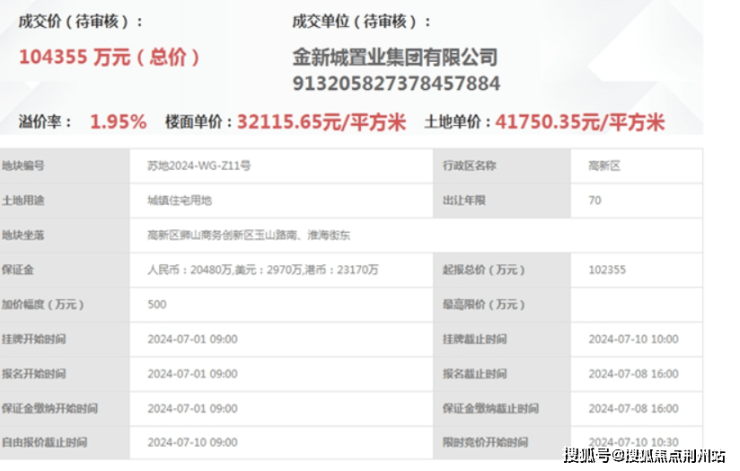Click listing end time 2024-07-10 10:00
The image size is (740, 471).
(633, 339)
